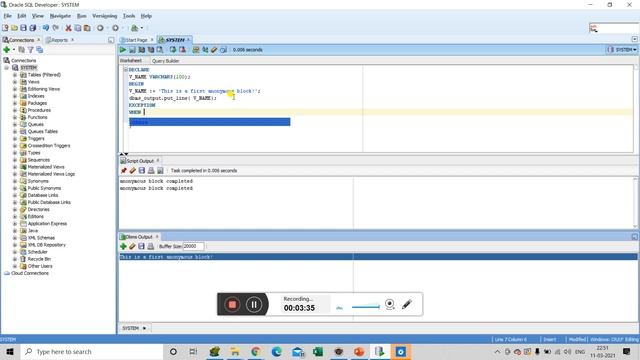Select the Script Output tab
Viewport: 640px width, 360px height.
(x=140, y=161)
